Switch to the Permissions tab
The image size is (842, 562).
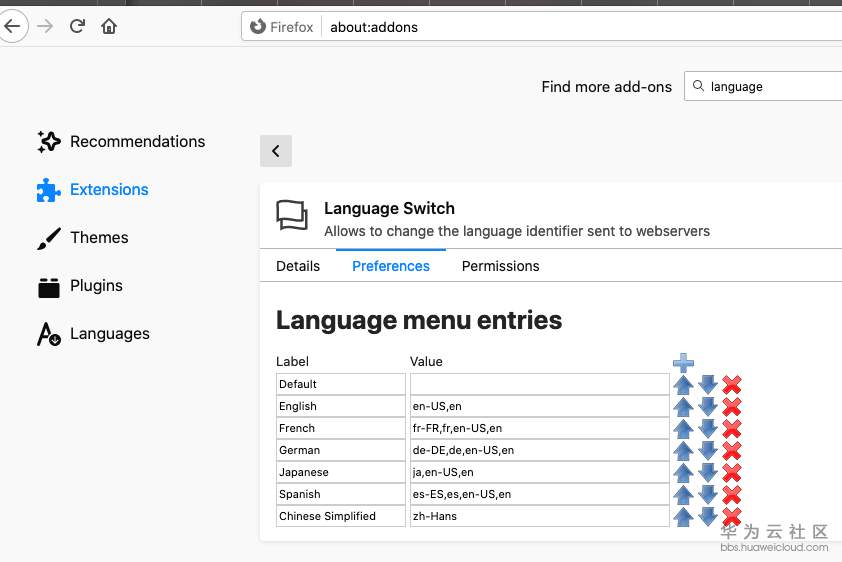click(x=500, y=266)
